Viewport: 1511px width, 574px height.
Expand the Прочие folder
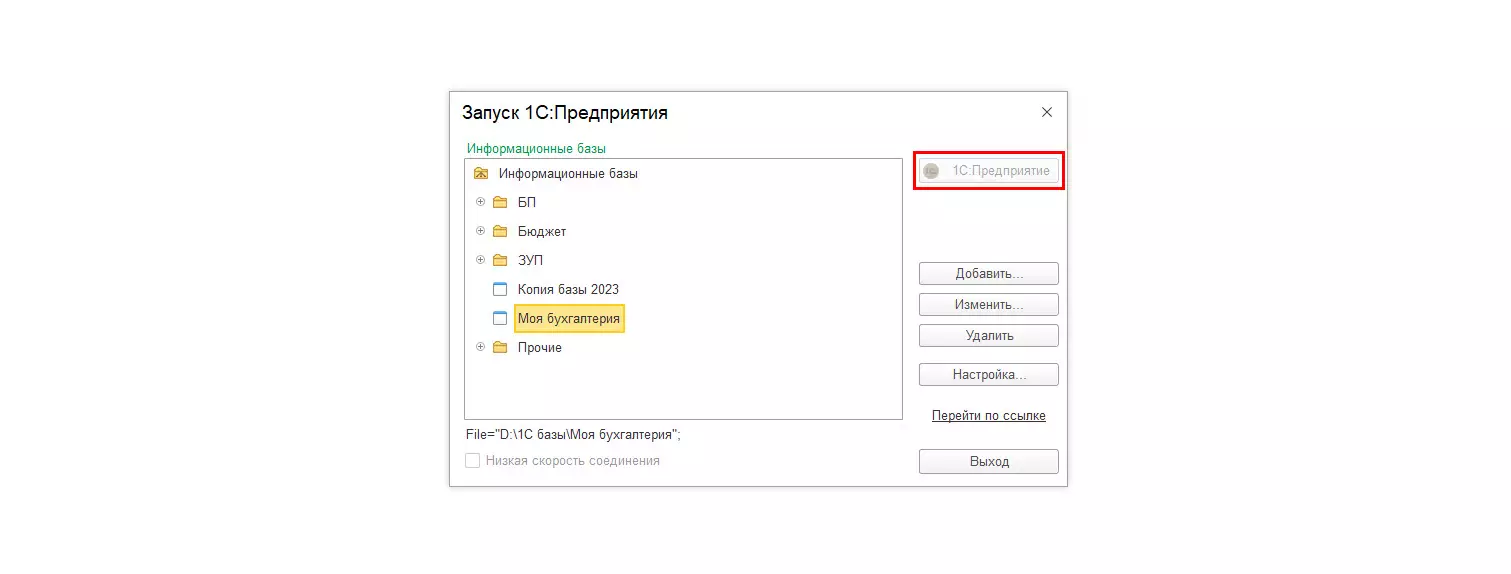pos(480,346)
